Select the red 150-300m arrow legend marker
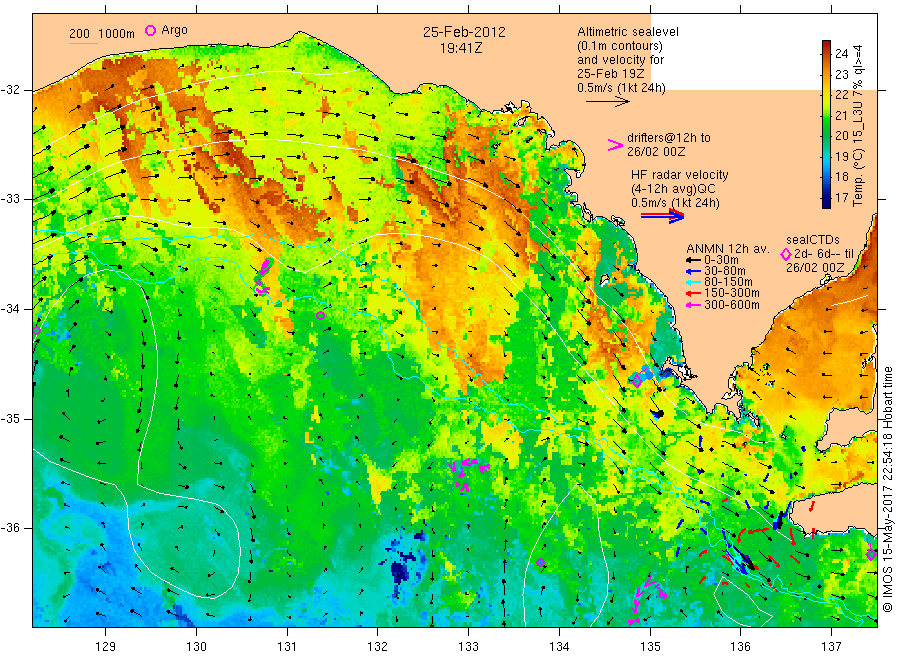 [x=693, y=294]
